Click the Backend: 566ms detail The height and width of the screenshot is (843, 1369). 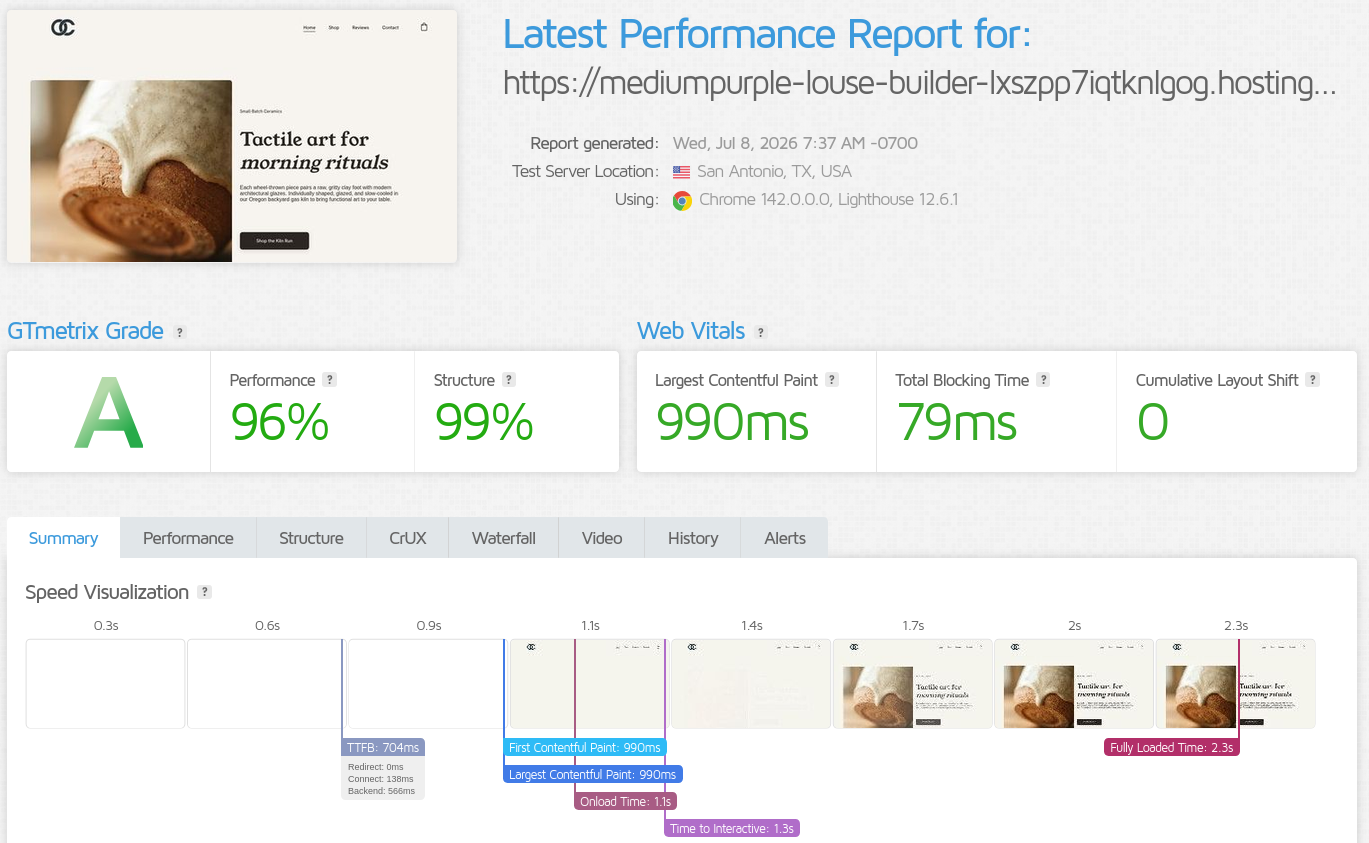[381, 791]
